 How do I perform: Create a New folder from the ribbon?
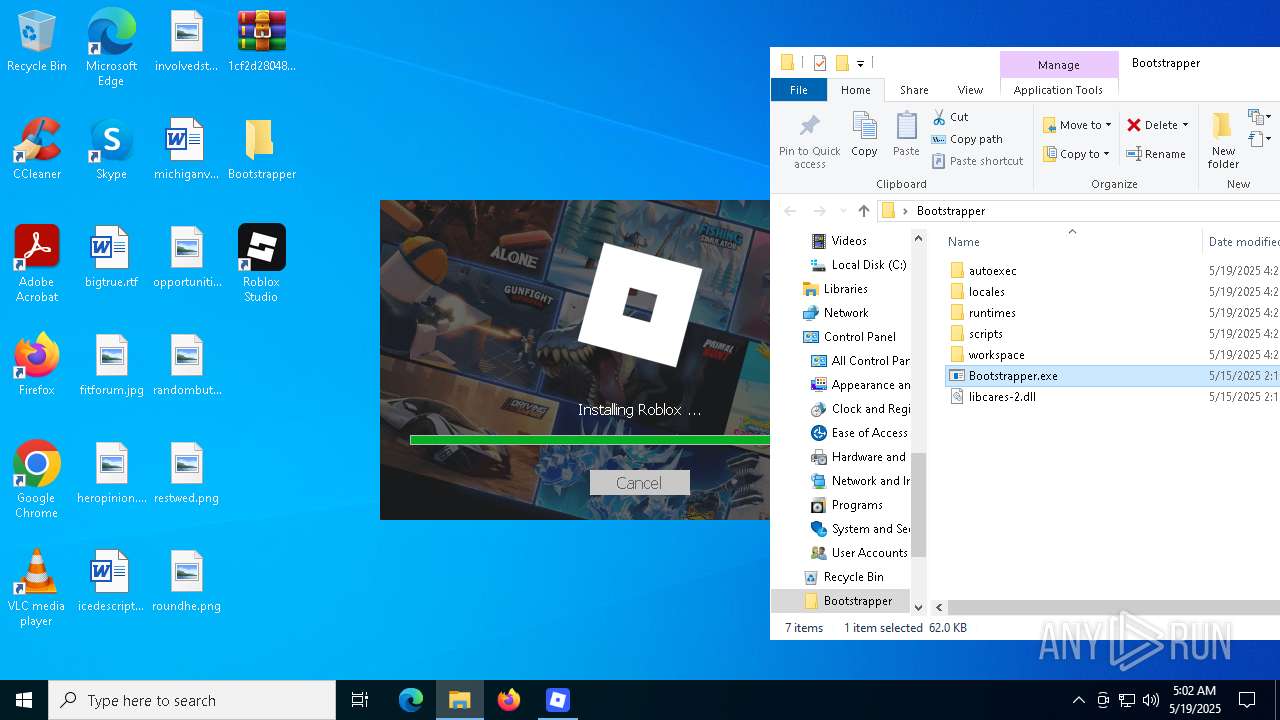1222,140
